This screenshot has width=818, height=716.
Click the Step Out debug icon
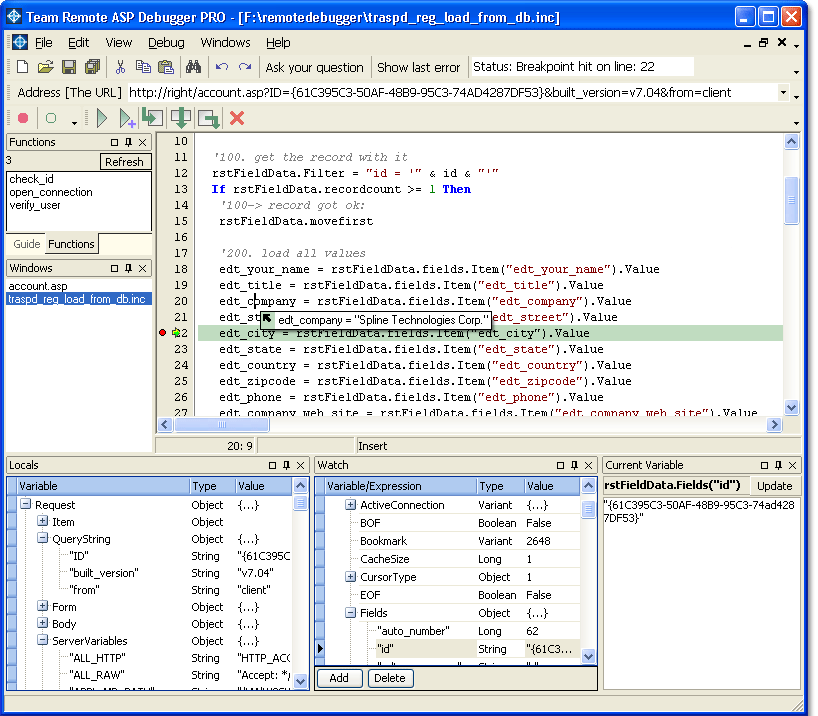(207, 118)
